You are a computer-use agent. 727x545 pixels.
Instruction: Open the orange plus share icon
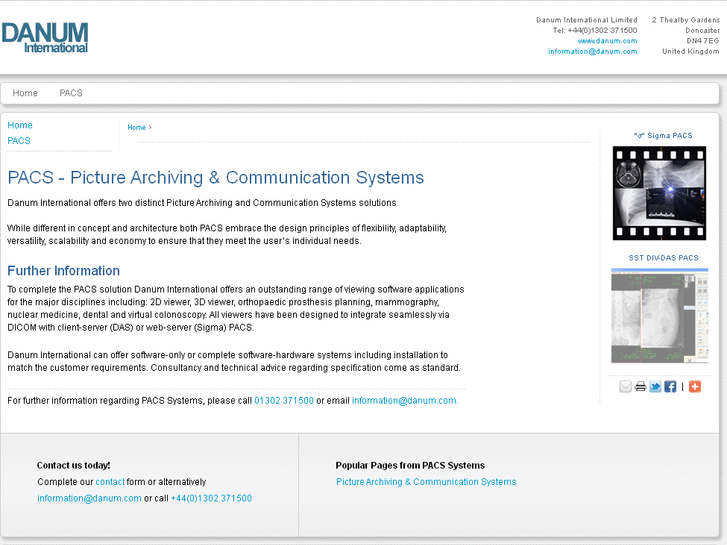695,386
